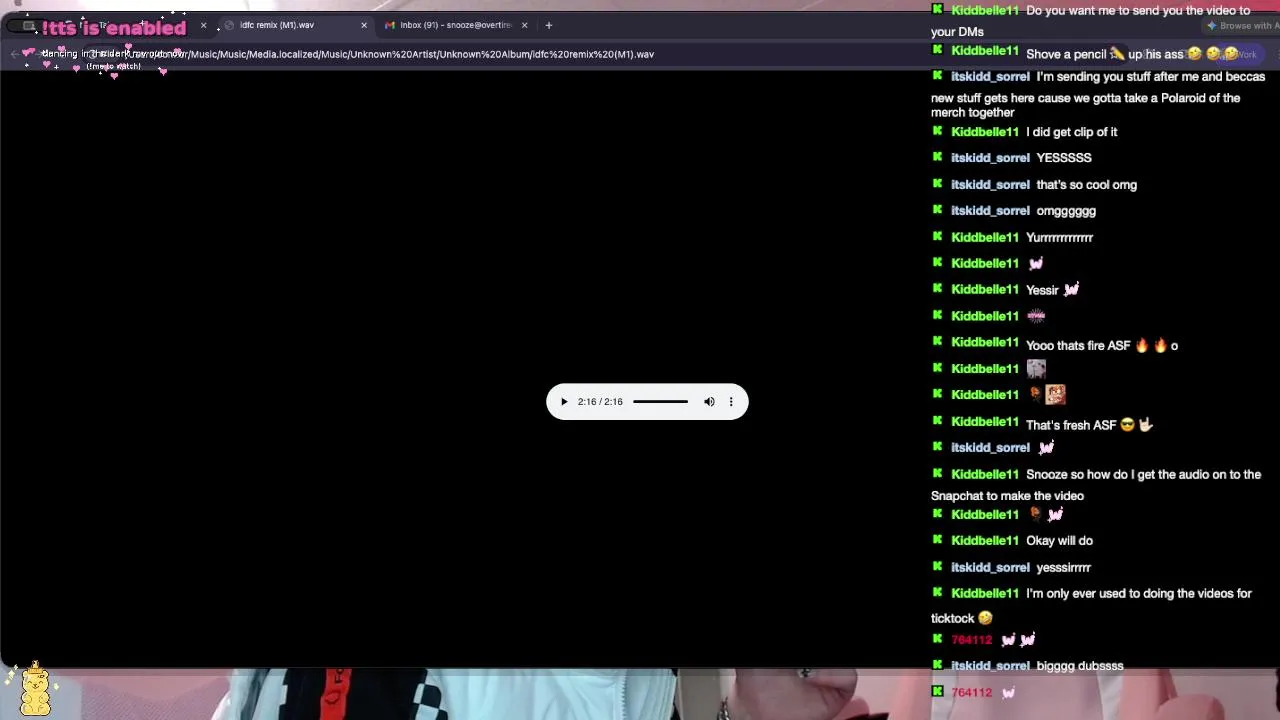Click the Kick badge beside the 'omgggggg' message
The width and height of the screenshot is (1280, 720).
[937, 210]
